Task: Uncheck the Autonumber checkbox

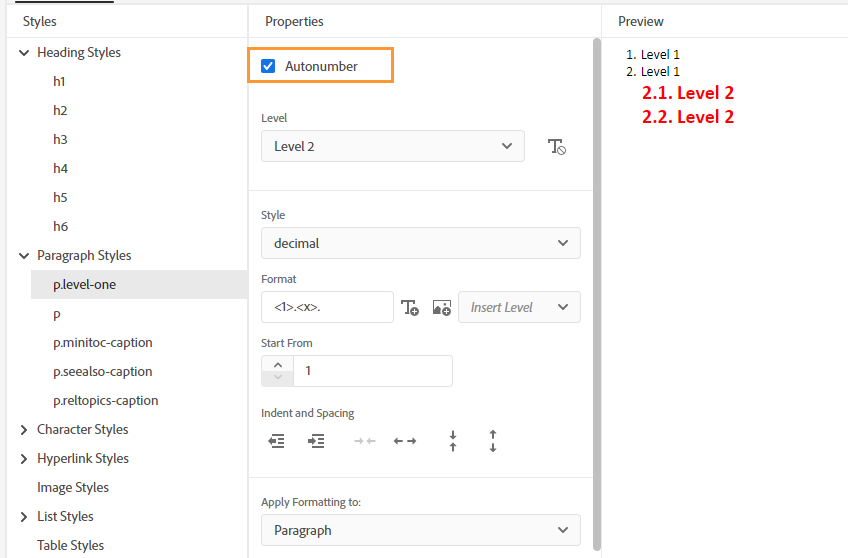Action: coord(268,66)
